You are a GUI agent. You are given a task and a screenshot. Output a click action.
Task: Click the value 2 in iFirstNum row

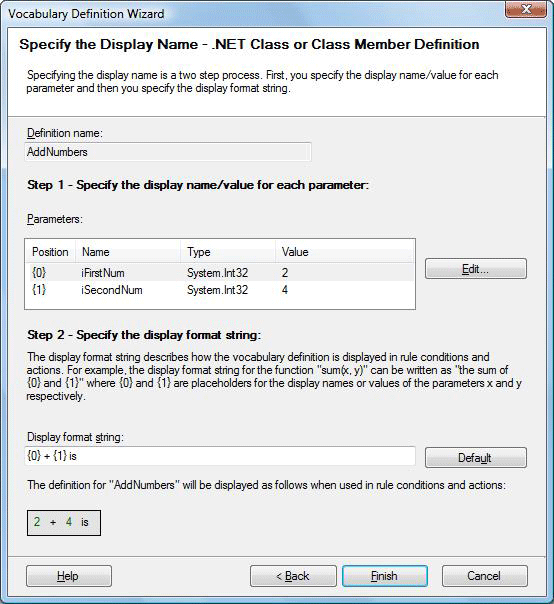coord(285,273)
